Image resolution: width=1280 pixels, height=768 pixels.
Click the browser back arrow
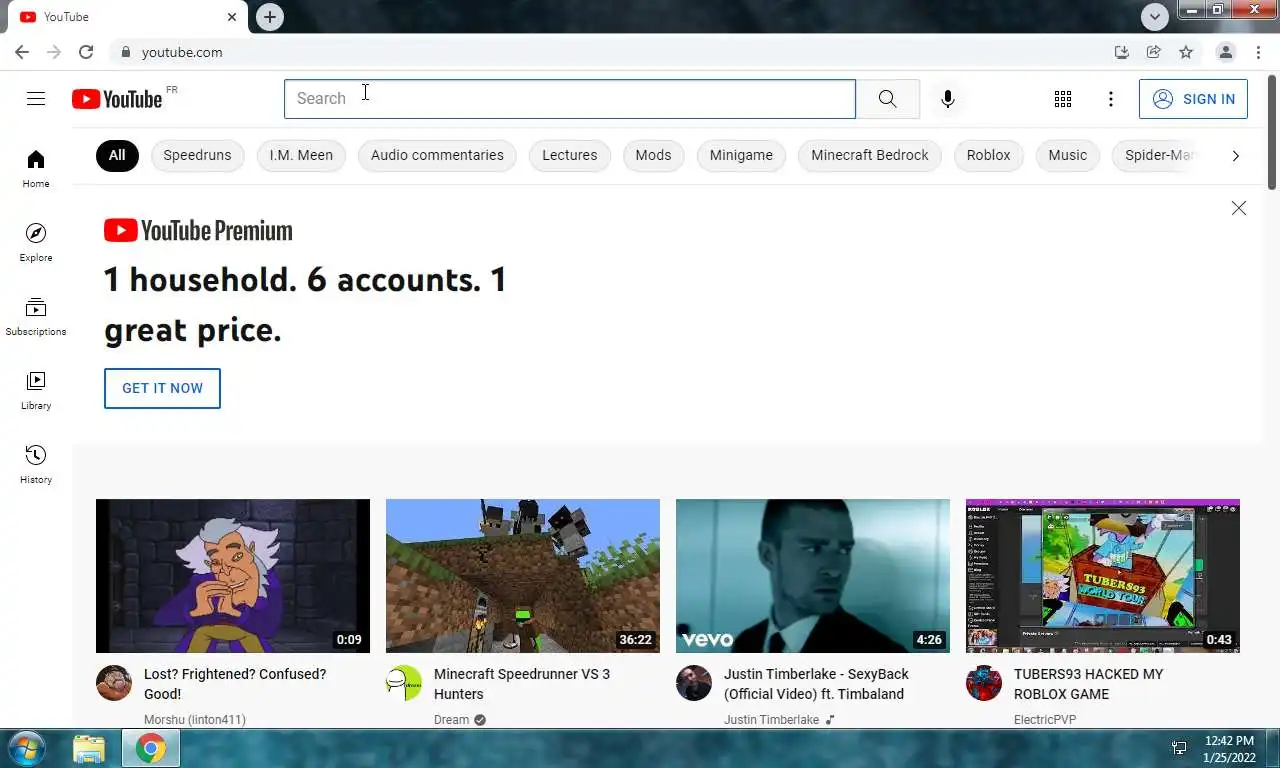pyautogui.click(x=22, y=52)
